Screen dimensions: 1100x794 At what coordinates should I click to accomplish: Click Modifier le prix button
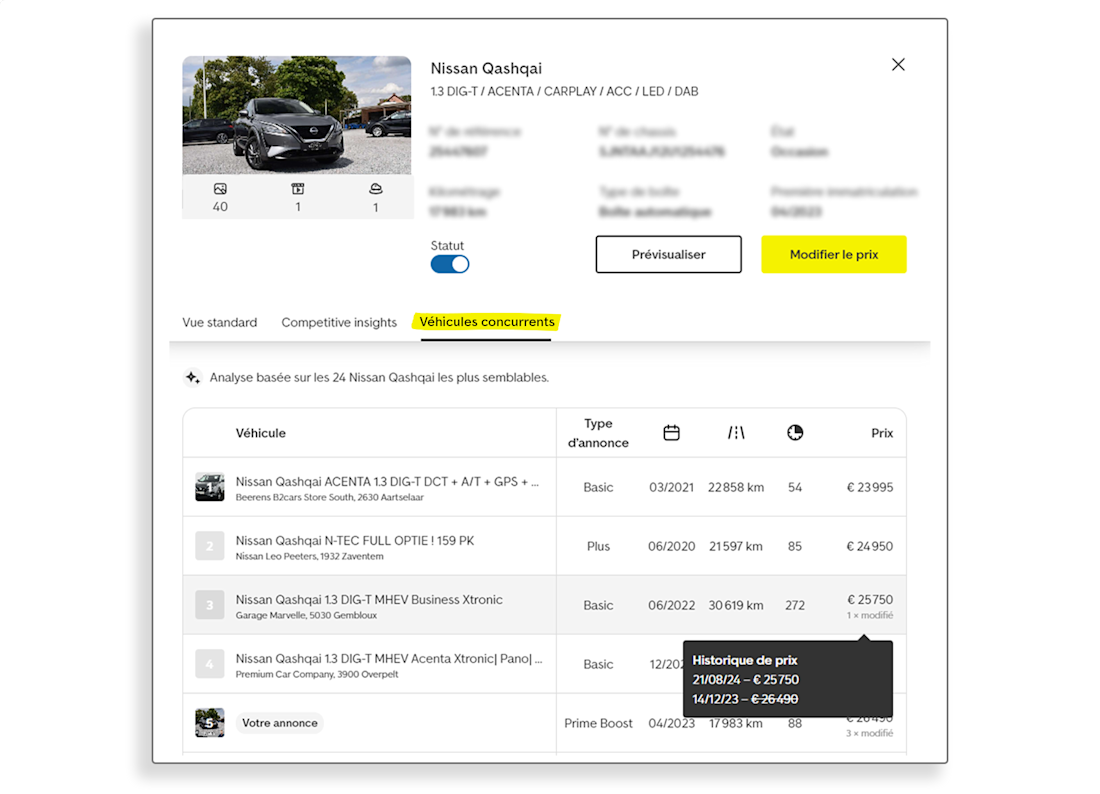tap(834, 254)
